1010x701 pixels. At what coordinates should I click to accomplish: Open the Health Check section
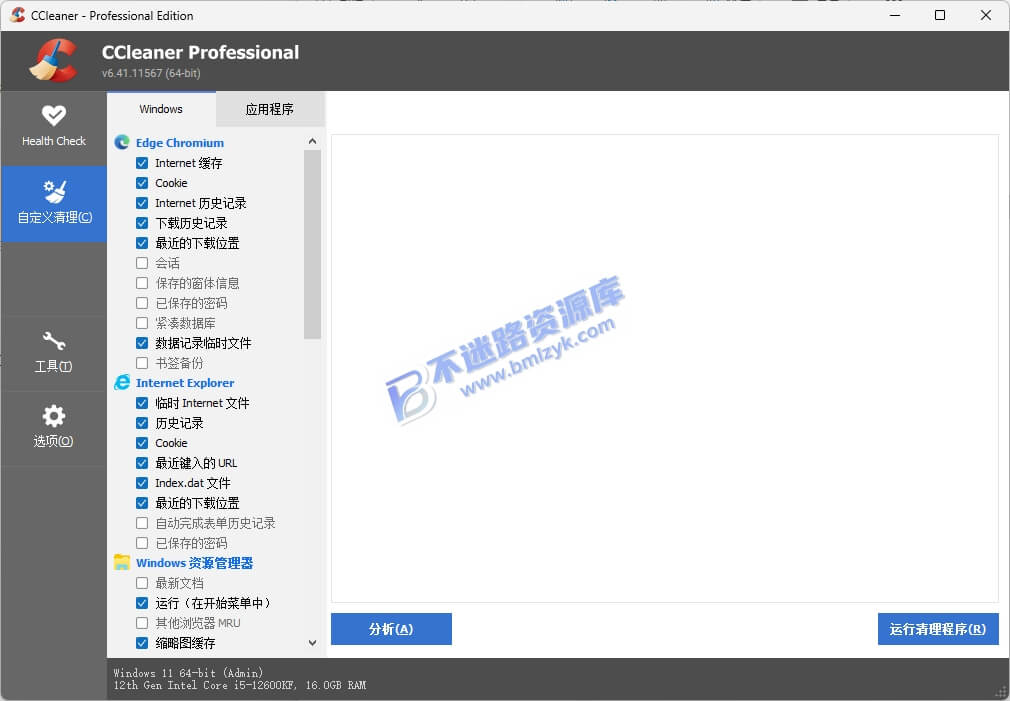(x=53, y=128)
